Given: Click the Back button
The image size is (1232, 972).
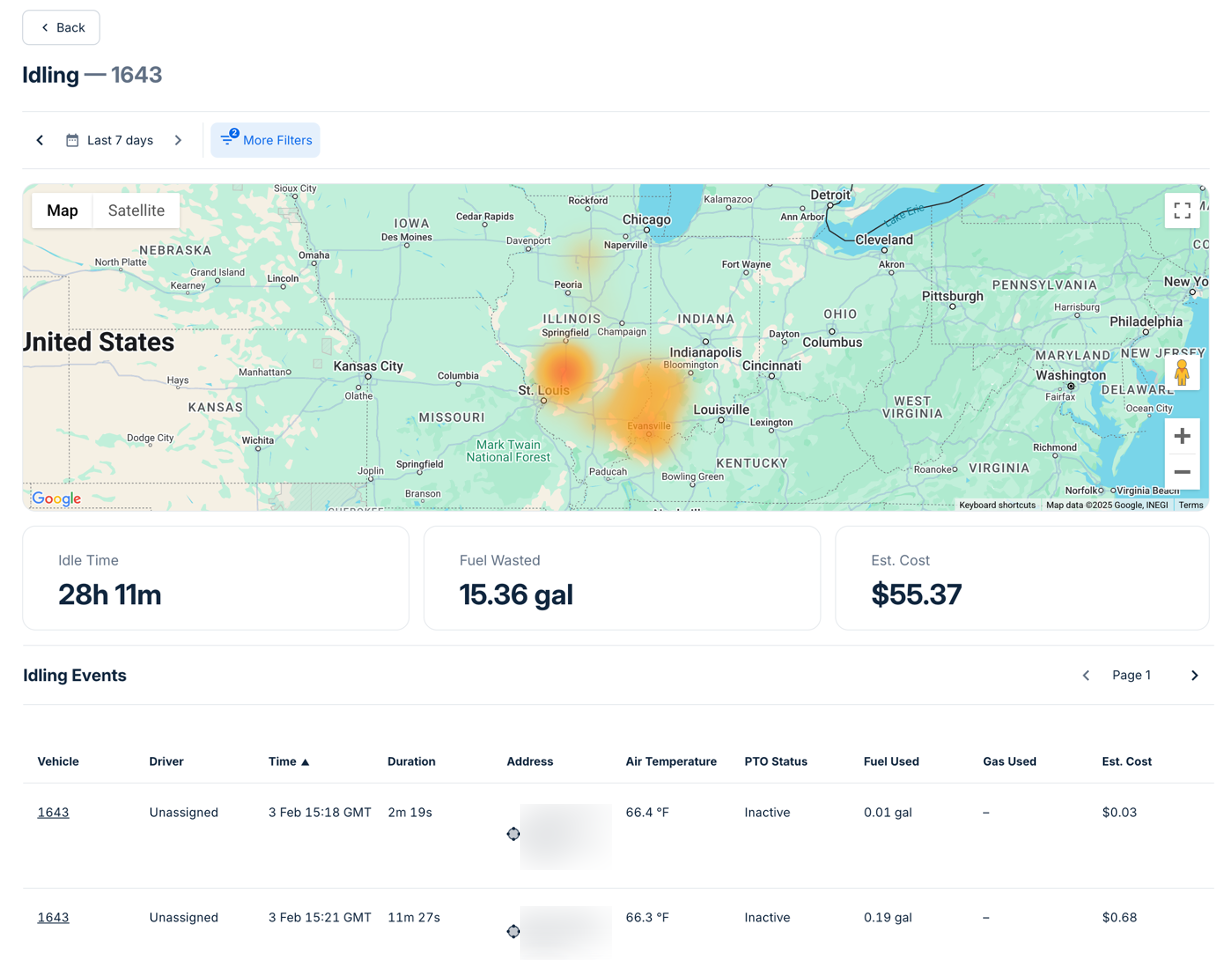Looking at the screenshot, I should tap(61, 28).
